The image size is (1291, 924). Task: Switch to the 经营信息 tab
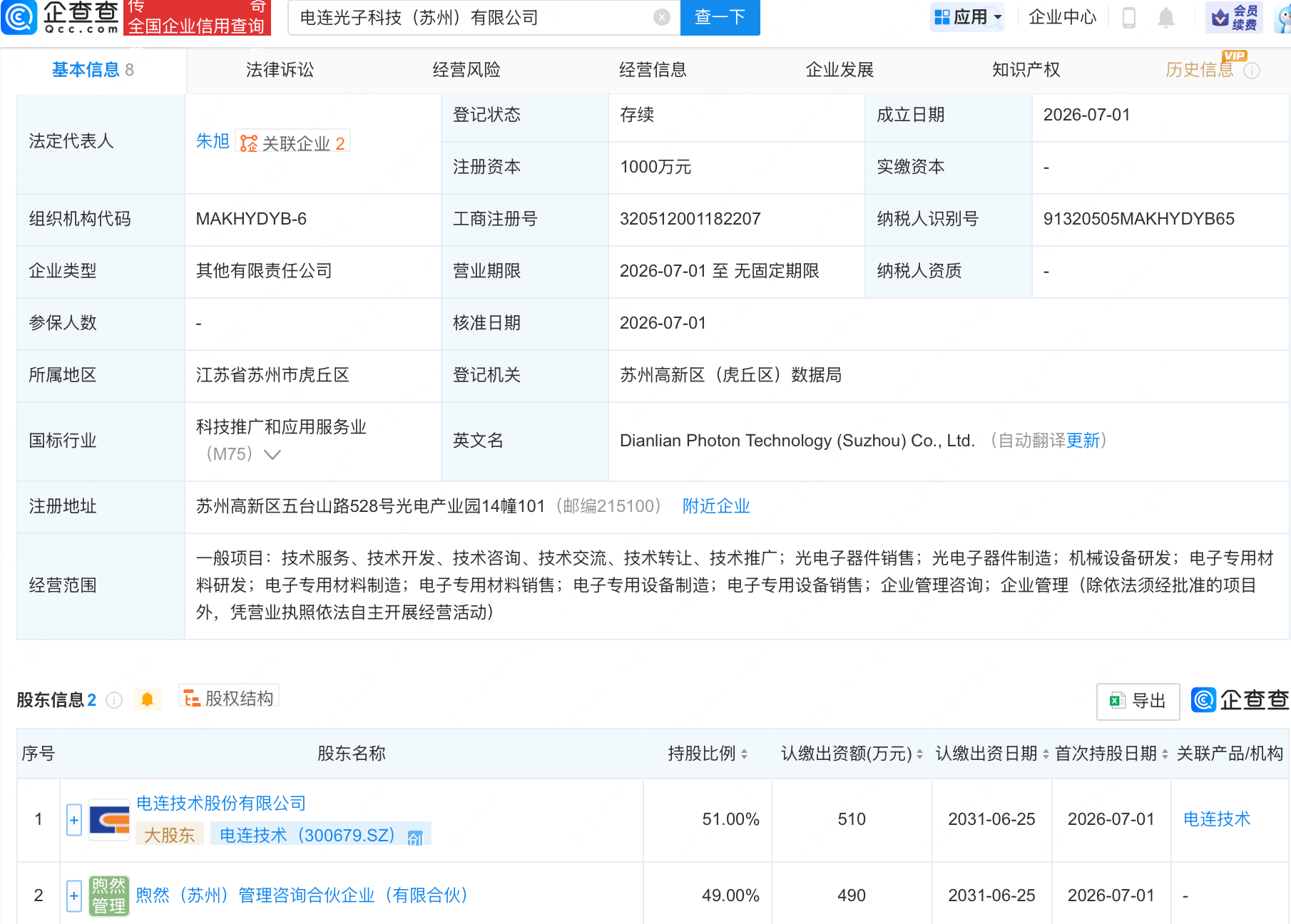[653, 70]
